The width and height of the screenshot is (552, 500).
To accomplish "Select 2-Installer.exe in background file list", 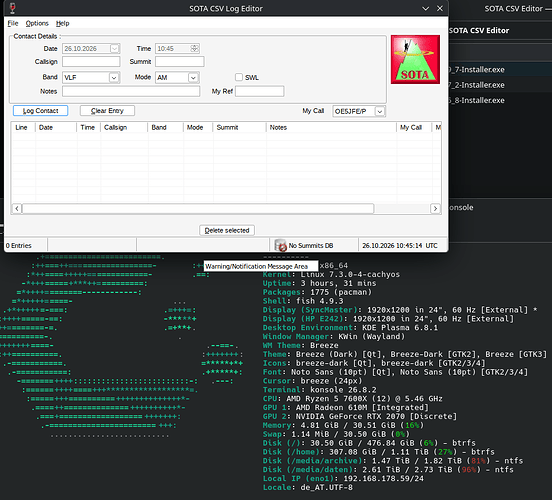I will click(477, 85).
